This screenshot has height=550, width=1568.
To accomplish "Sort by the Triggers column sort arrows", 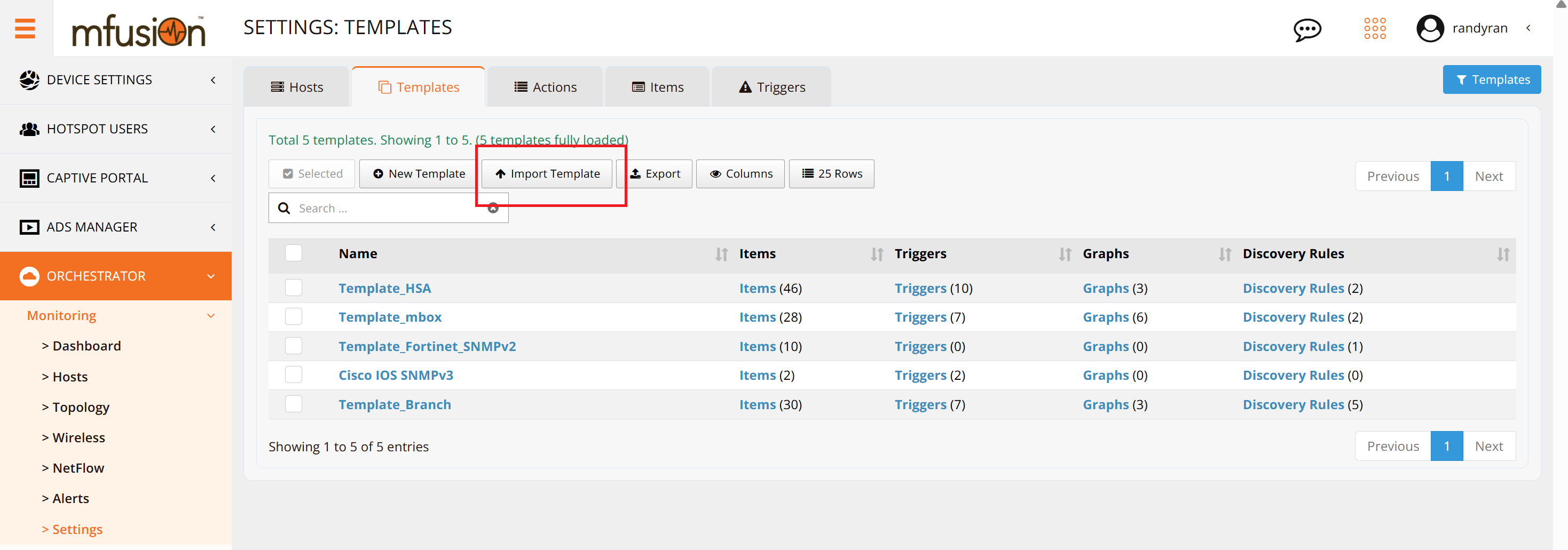I will 1065,254.
